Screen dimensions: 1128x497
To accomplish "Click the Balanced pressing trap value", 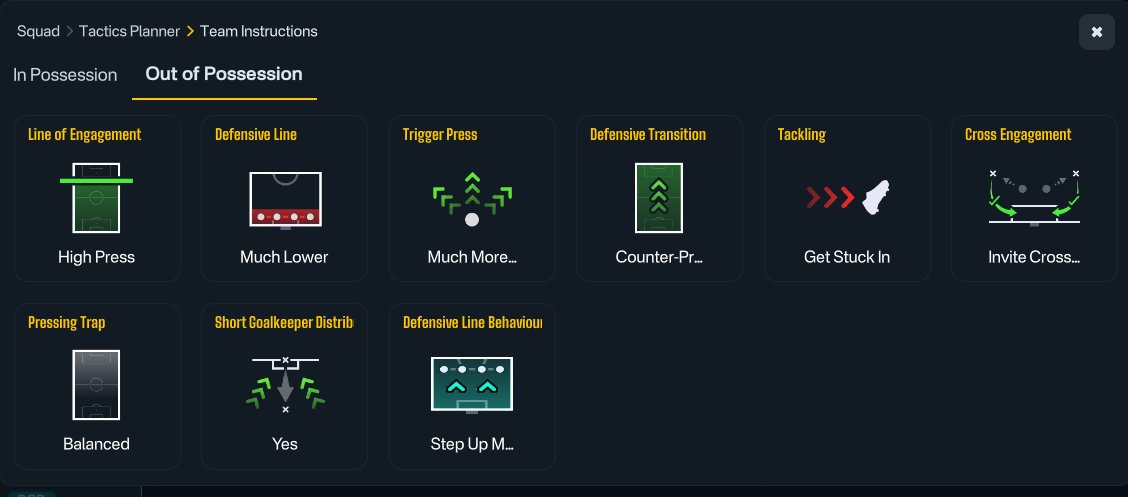I will click(96, 444).
